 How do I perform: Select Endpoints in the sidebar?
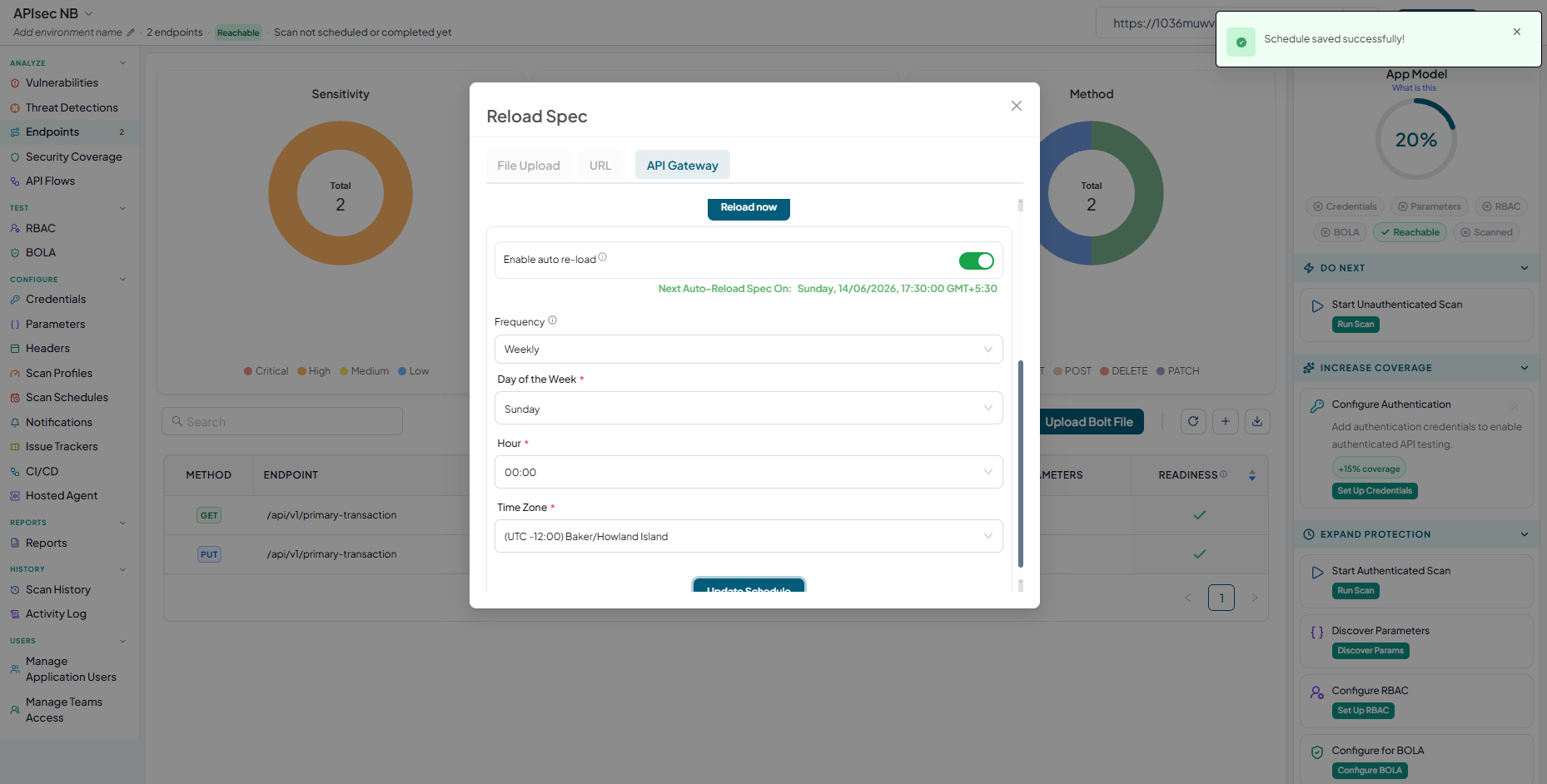[52, 132]
